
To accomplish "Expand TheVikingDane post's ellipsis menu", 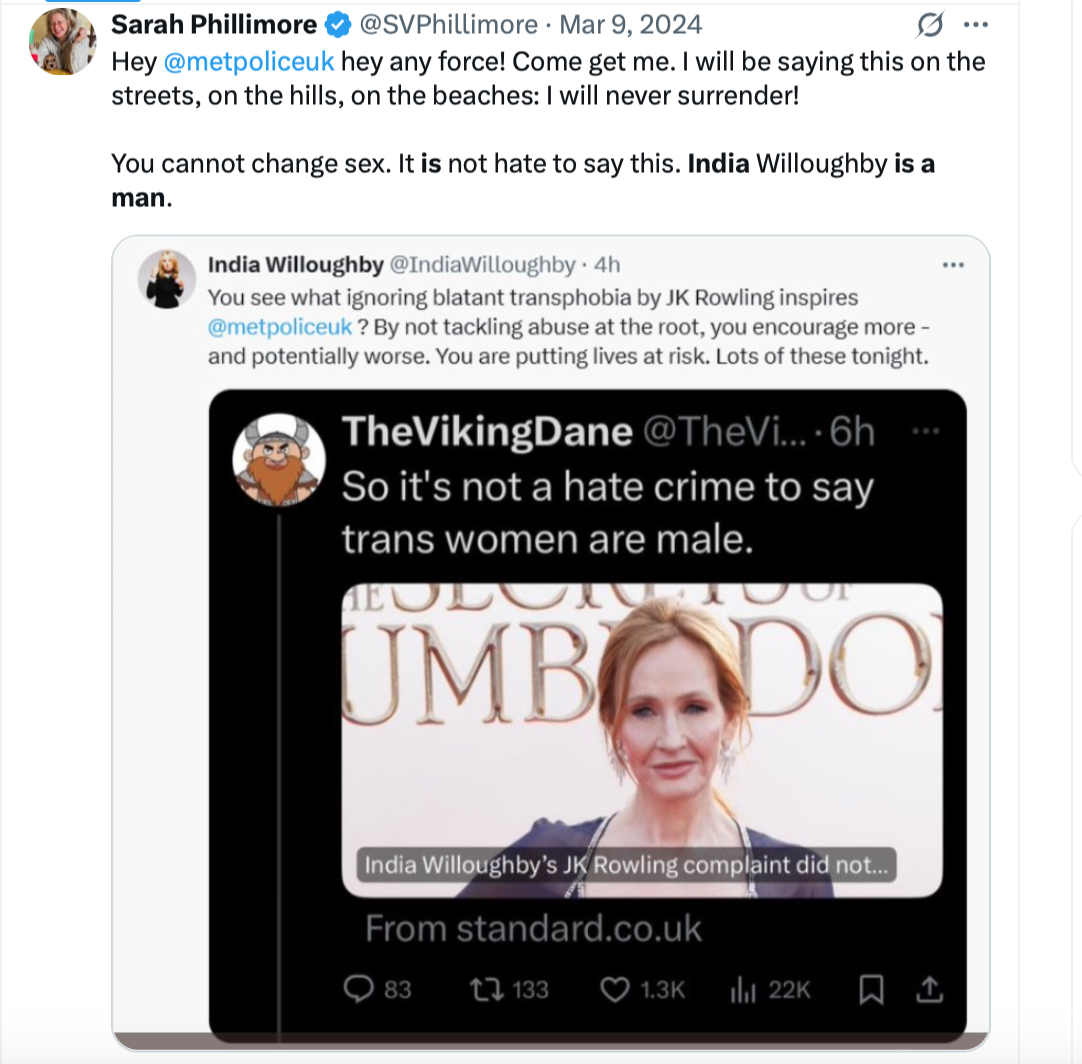I will pos(927,431).
